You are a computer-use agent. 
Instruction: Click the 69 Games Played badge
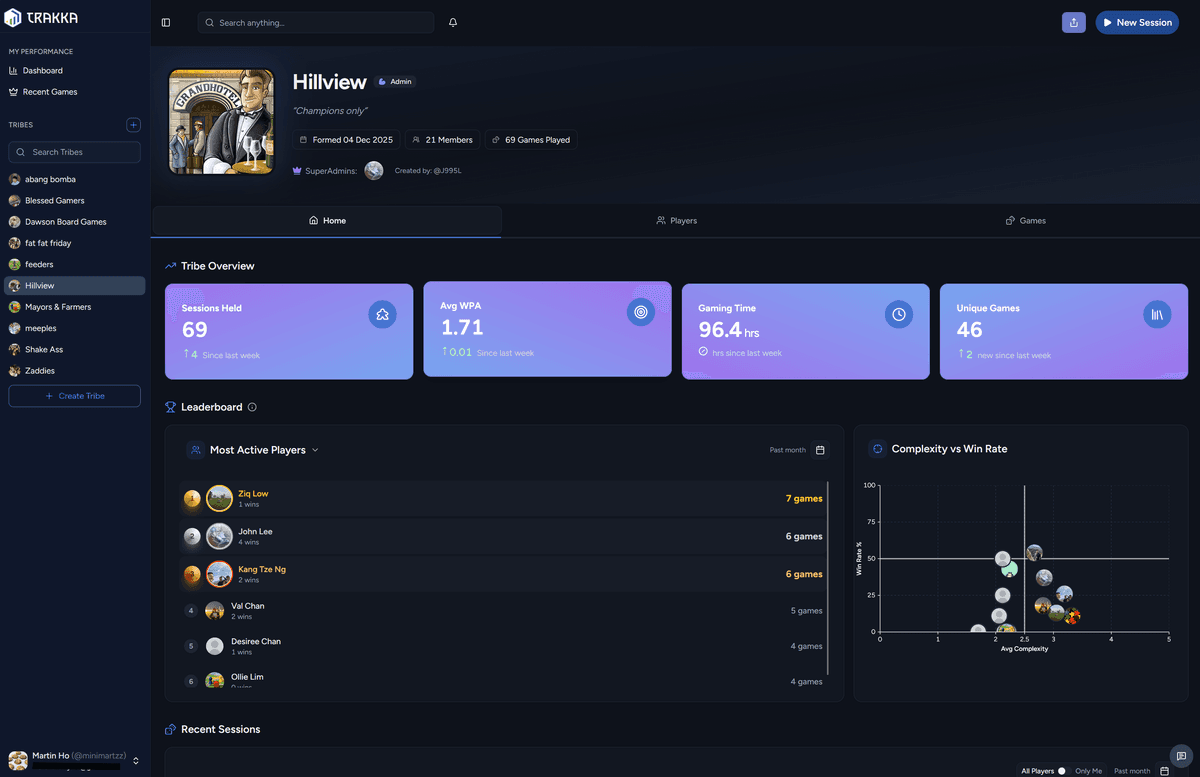[531, 140]
